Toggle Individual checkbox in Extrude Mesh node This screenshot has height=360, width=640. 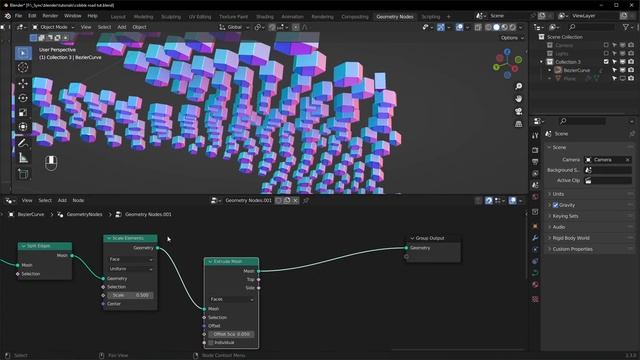coord(211,342)
